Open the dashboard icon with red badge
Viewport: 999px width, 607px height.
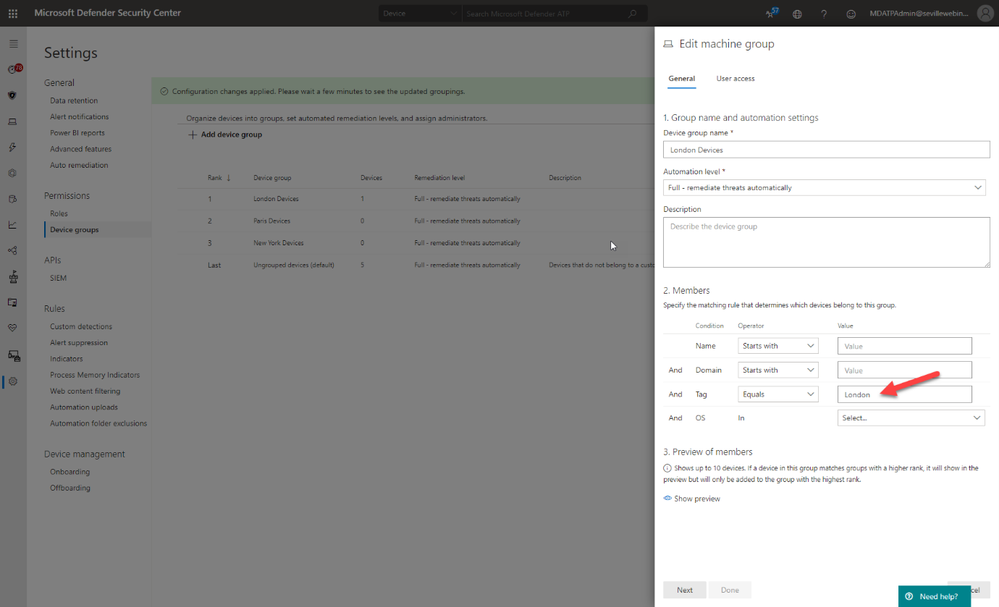tap(13, 69)
